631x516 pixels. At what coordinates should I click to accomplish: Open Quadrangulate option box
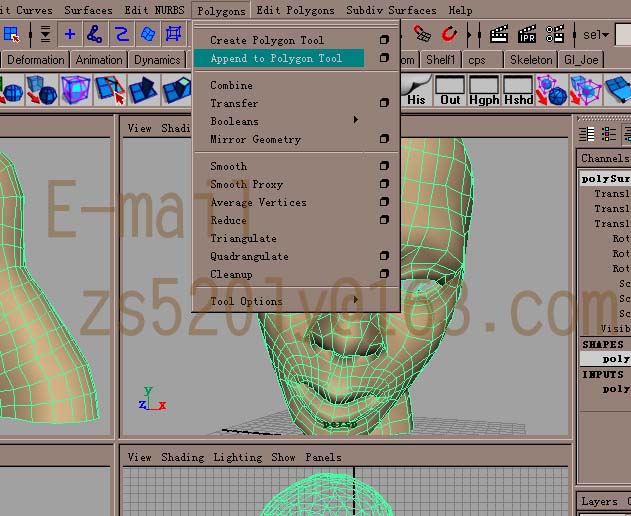click(x=384, y=256)
